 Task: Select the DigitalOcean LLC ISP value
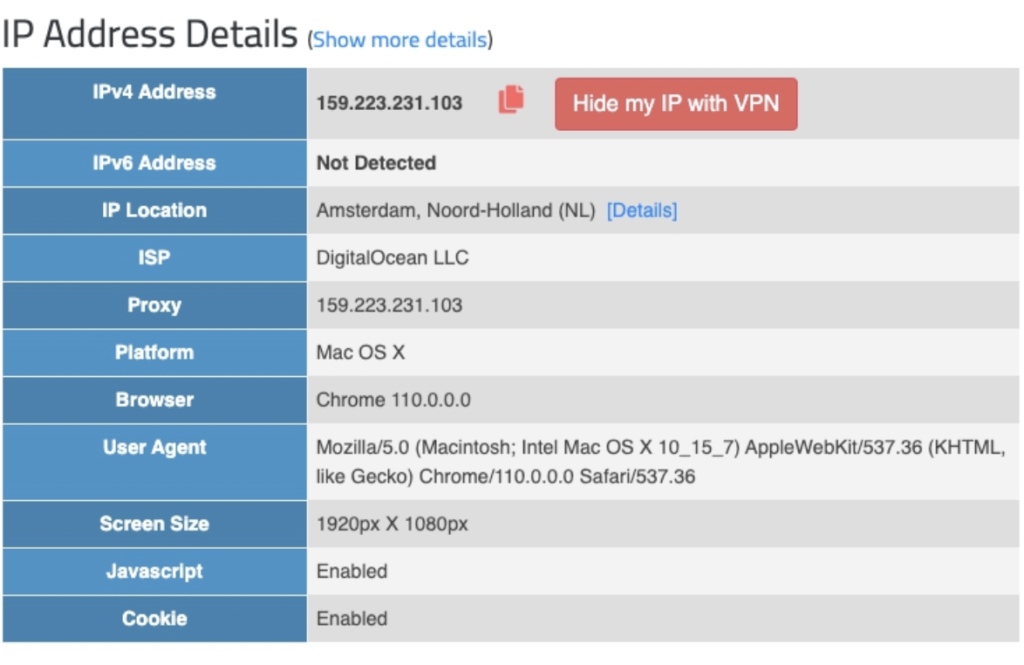click(392, 258)
